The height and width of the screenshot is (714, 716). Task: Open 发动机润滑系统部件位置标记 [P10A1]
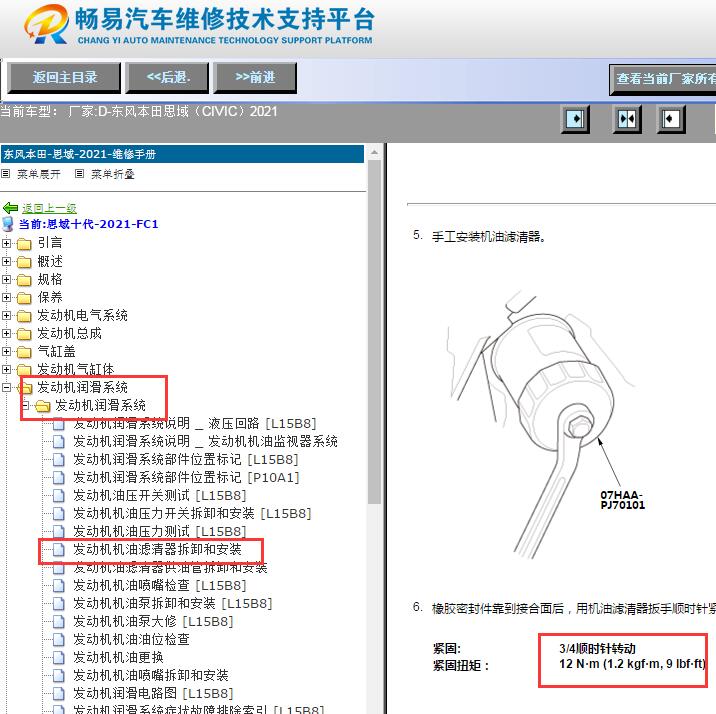(x=186, y=477)
